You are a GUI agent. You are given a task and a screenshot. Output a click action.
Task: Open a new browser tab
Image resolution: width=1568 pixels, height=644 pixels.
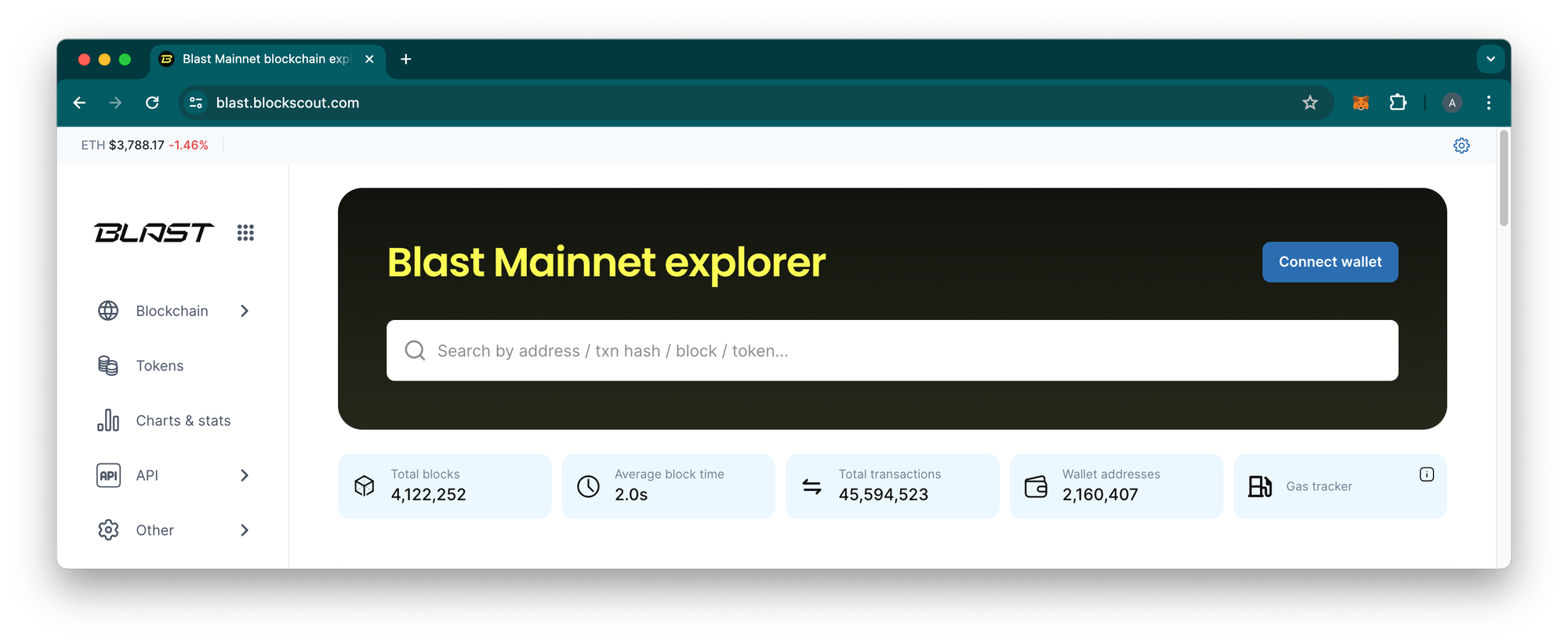click(405, 59)
